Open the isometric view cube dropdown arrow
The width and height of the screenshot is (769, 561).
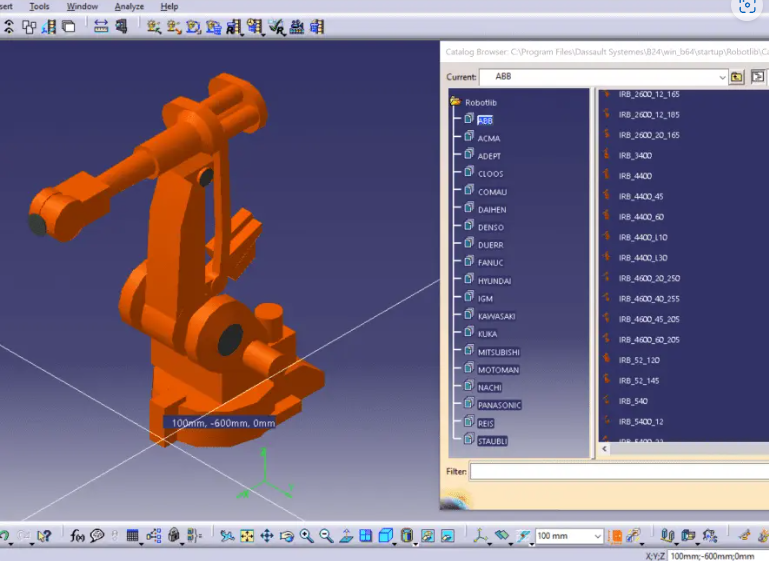(x=394, y=543)
